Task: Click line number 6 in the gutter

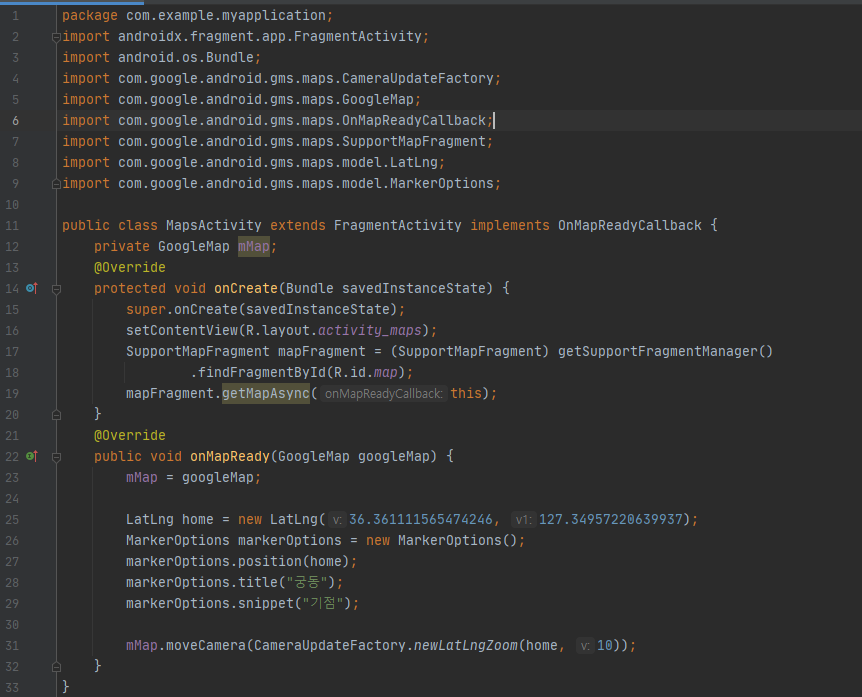Action: click(15, 120)
